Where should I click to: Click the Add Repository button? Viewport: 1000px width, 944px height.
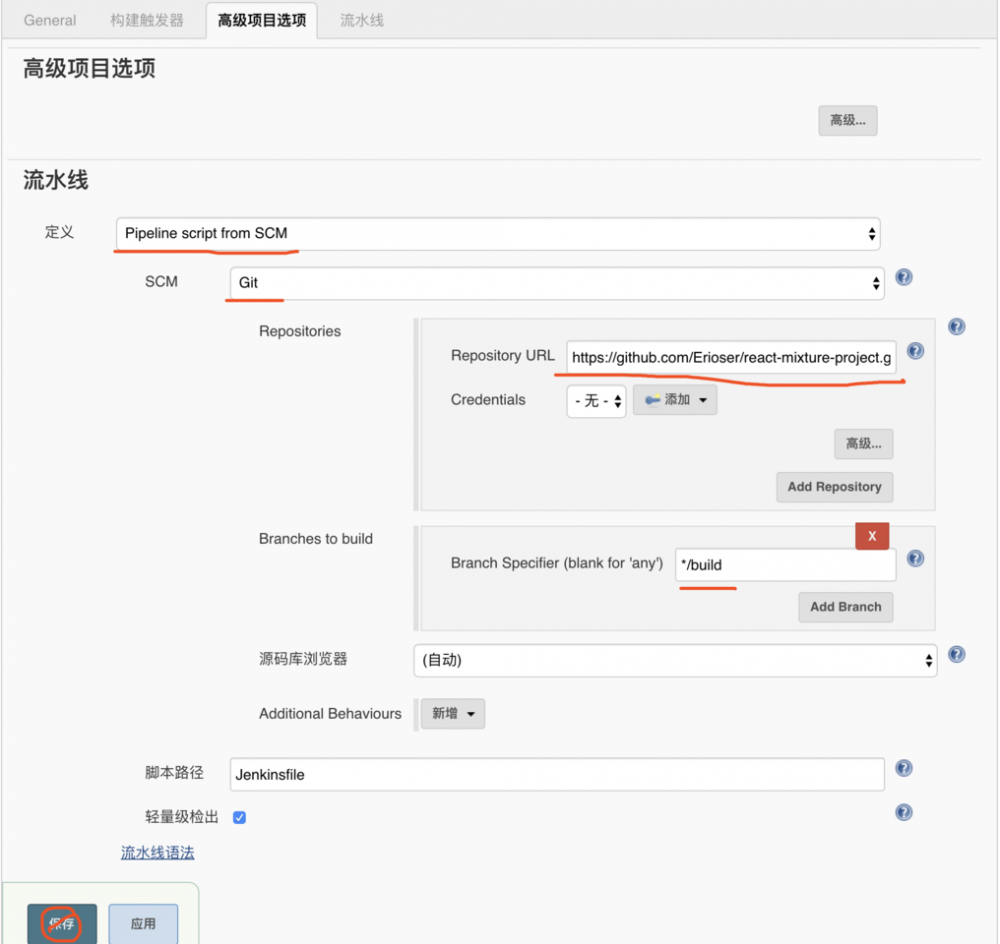[x=834, y=487]
